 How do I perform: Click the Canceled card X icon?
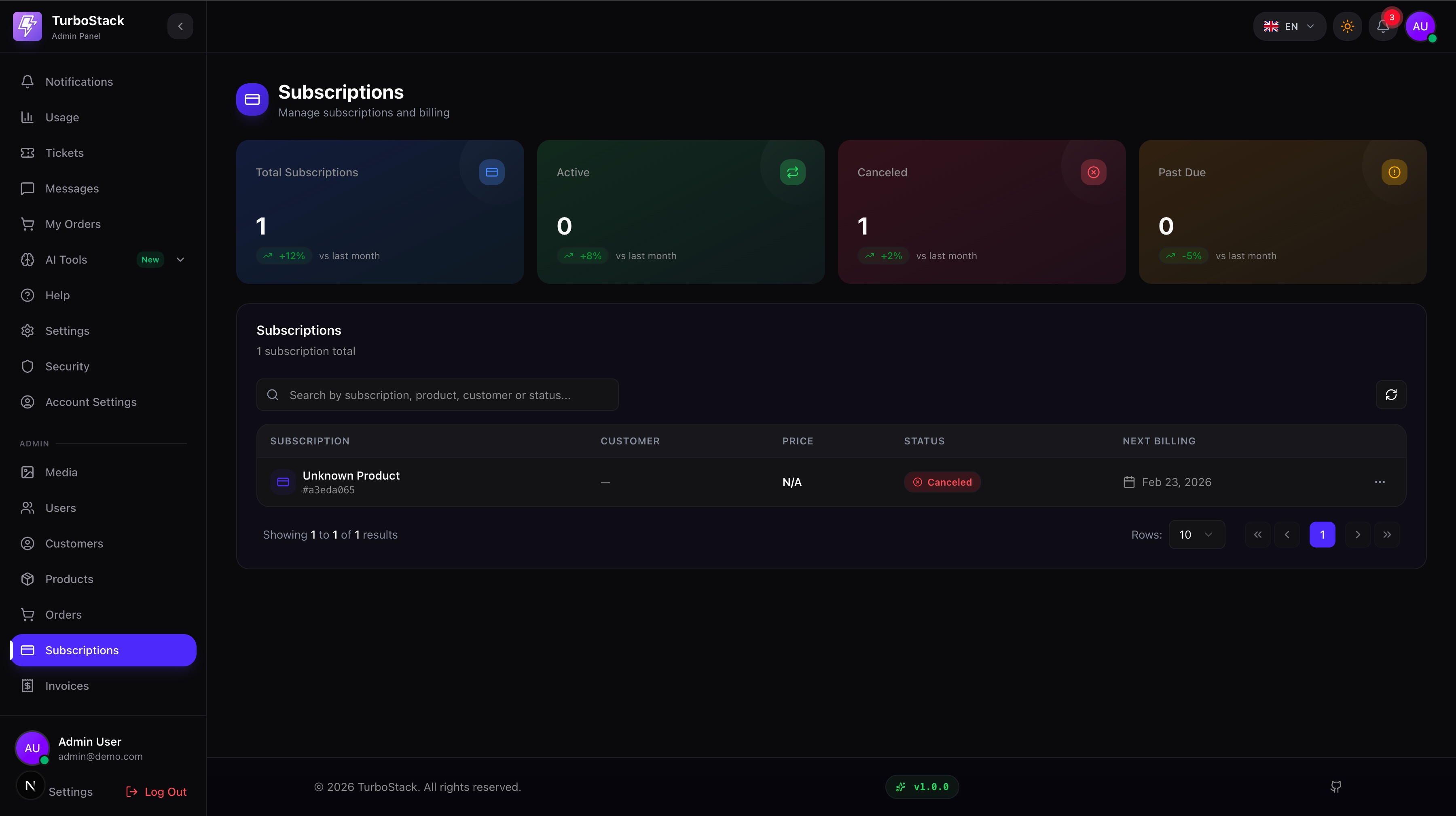pos(1093,172)
